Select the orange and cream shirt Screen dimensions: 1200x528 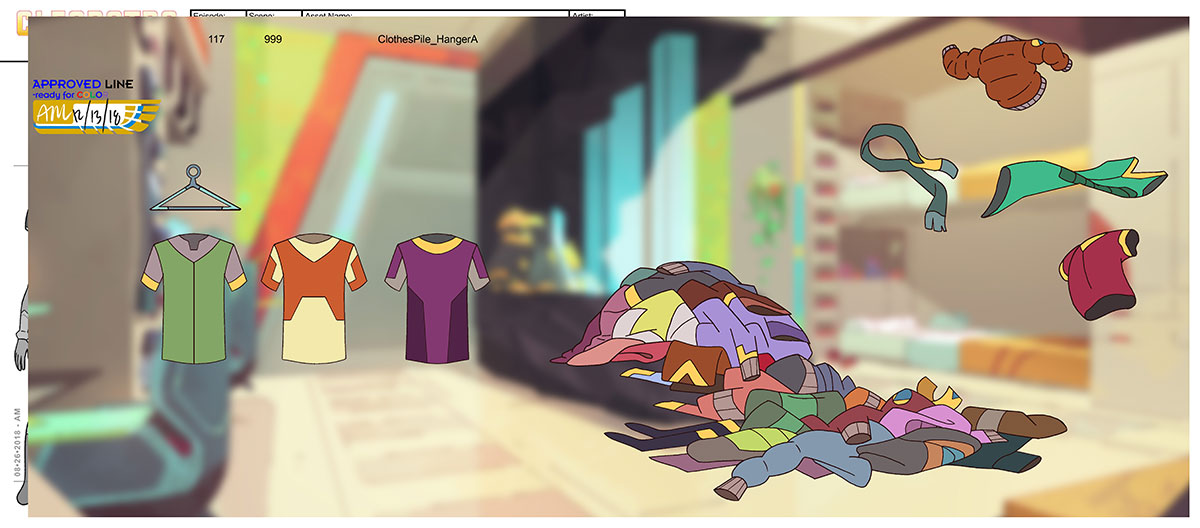pyautogui.click(x=311, y=300)
